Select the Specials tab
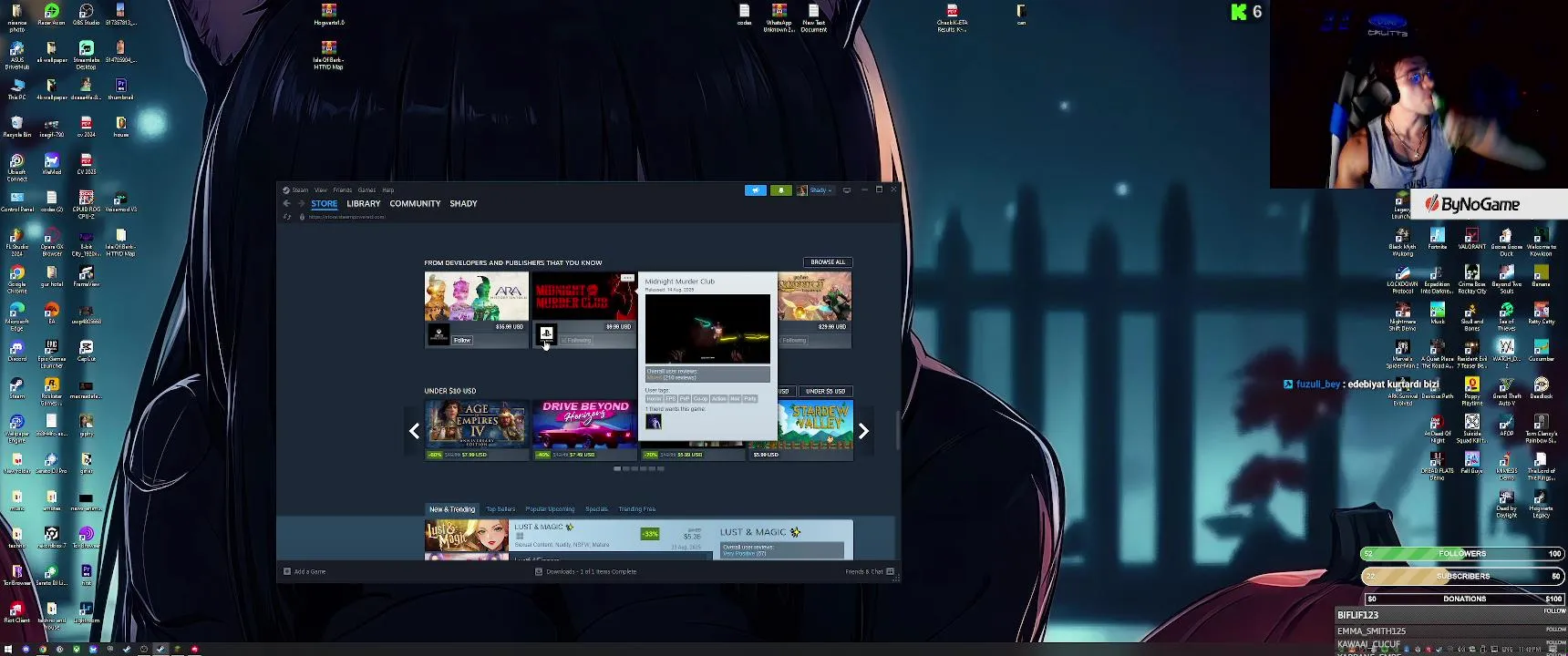This screenshot has height=656, width=1568. pos(596,509)
